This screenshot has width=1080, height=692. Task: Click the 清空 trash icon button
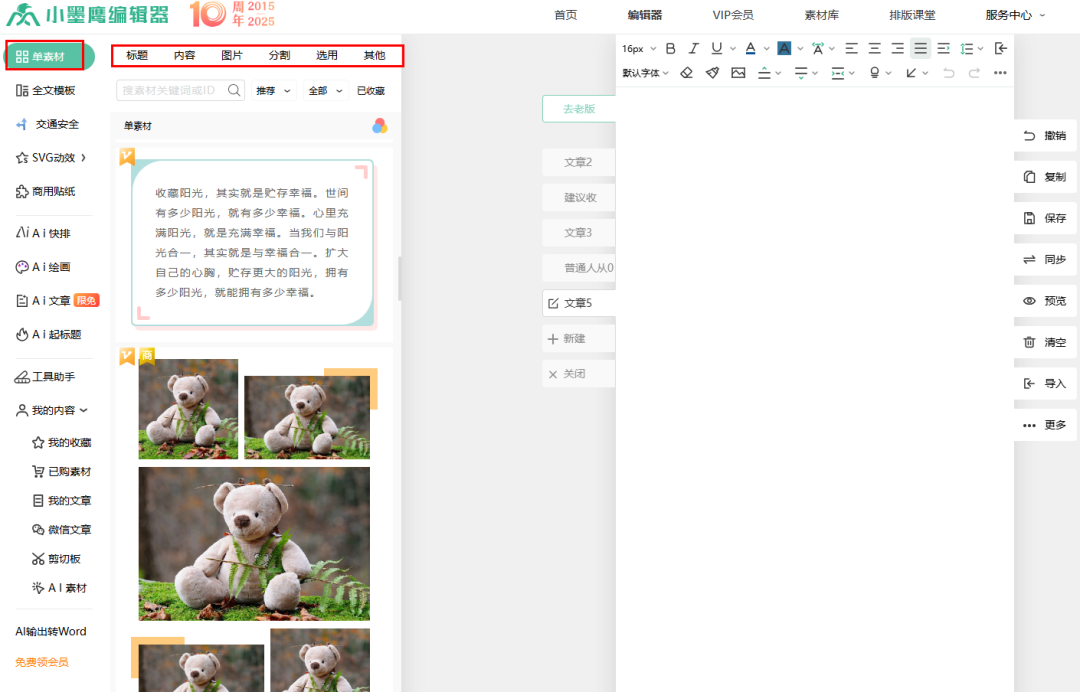(1045, 342)
